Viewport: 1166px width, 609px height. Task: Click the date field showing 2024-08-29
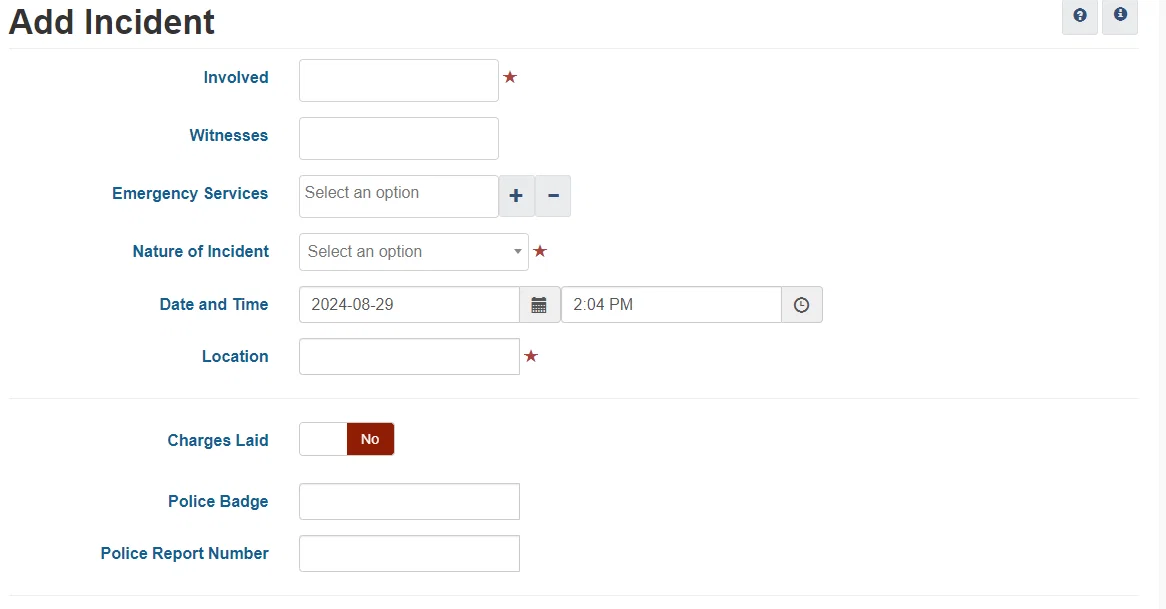[x=408, y=305]
